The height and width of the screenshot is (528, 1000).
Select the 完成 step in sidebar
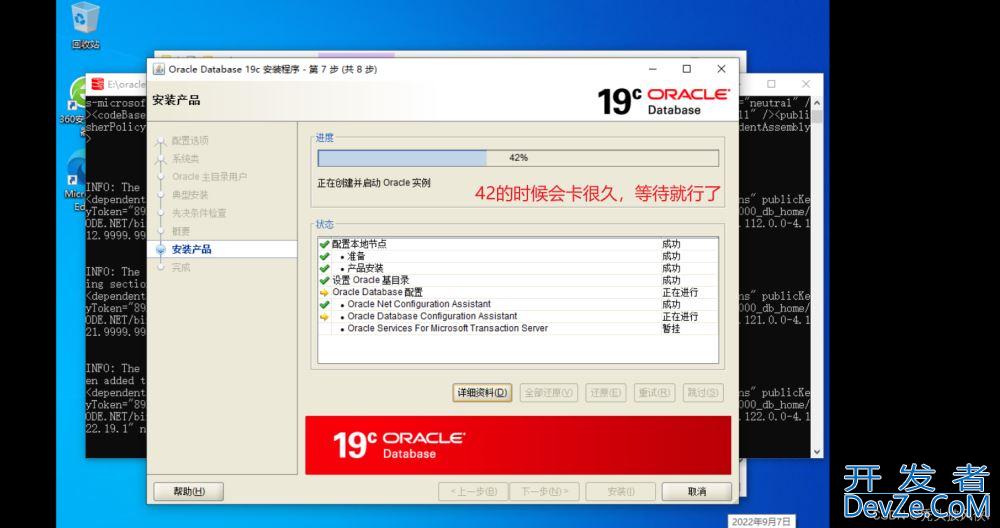pyautogui.click(x=180, y=268)
